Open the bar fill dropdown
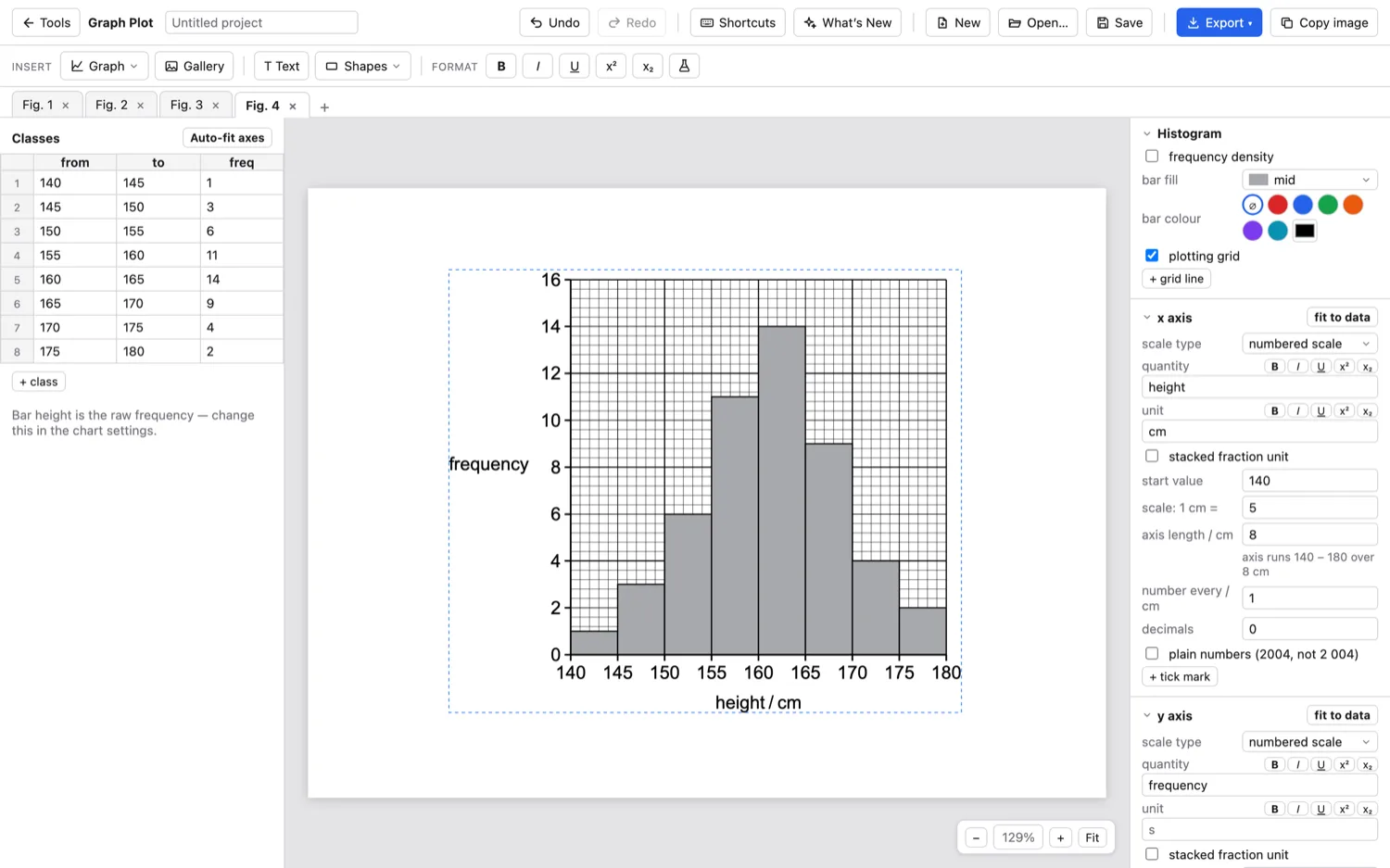 1309,180
